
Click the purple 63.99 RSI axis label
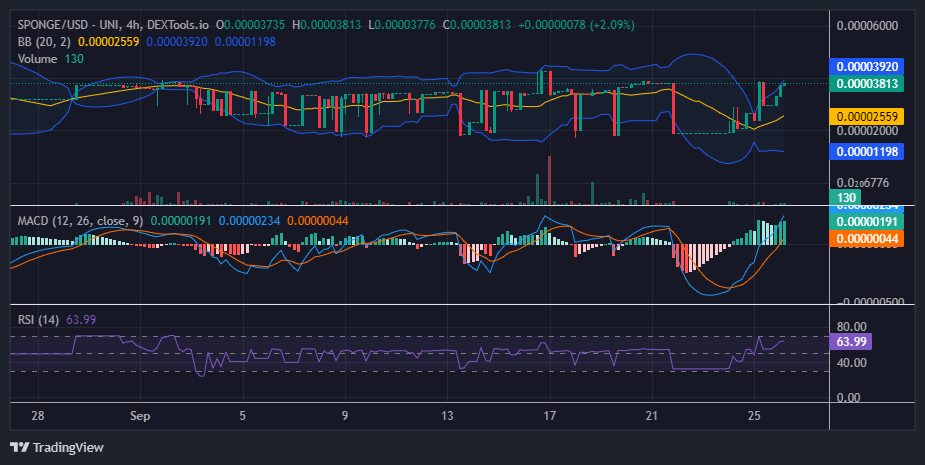[850, 341]
